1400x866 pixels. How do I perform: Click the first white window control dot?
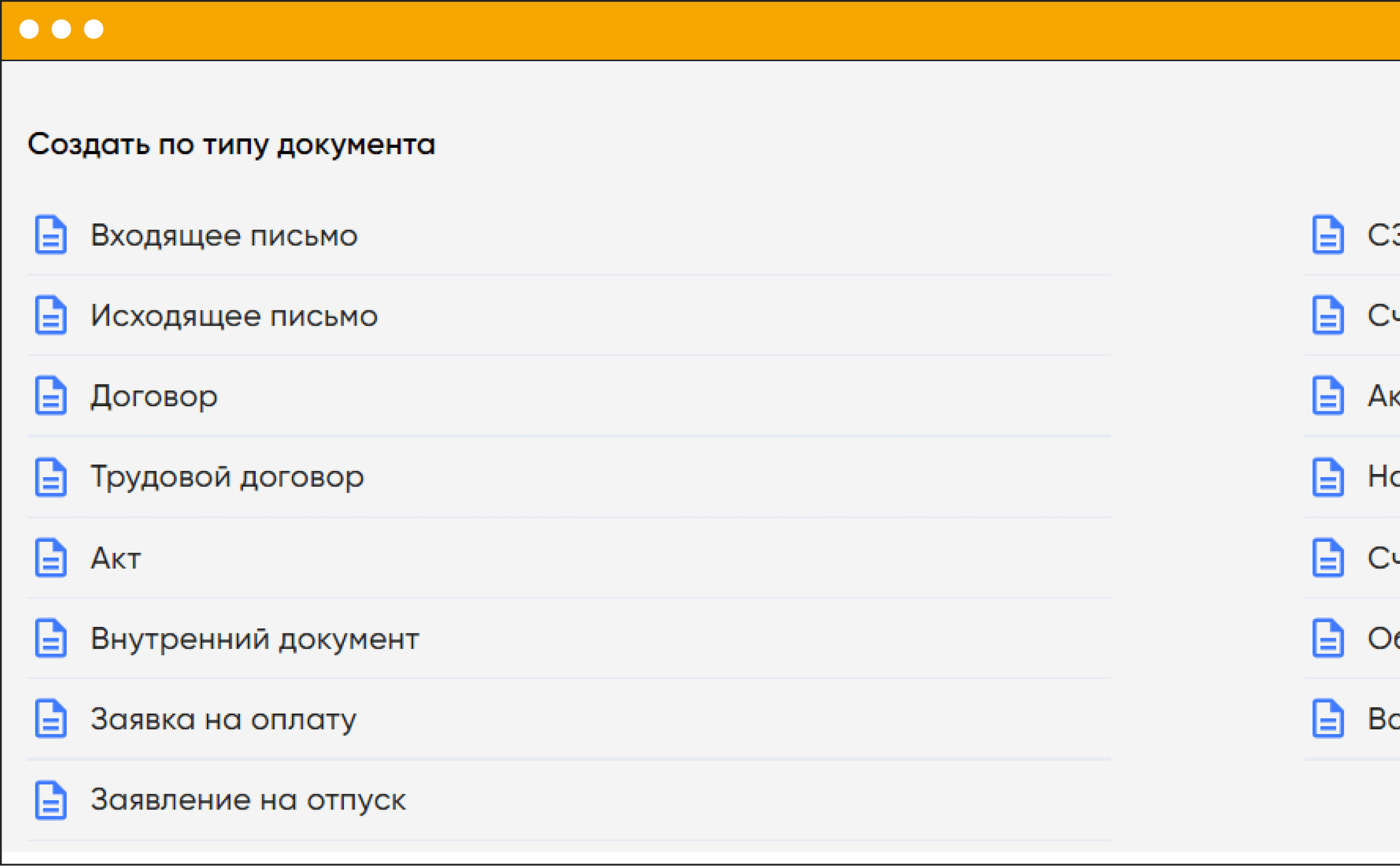(29, 29)
